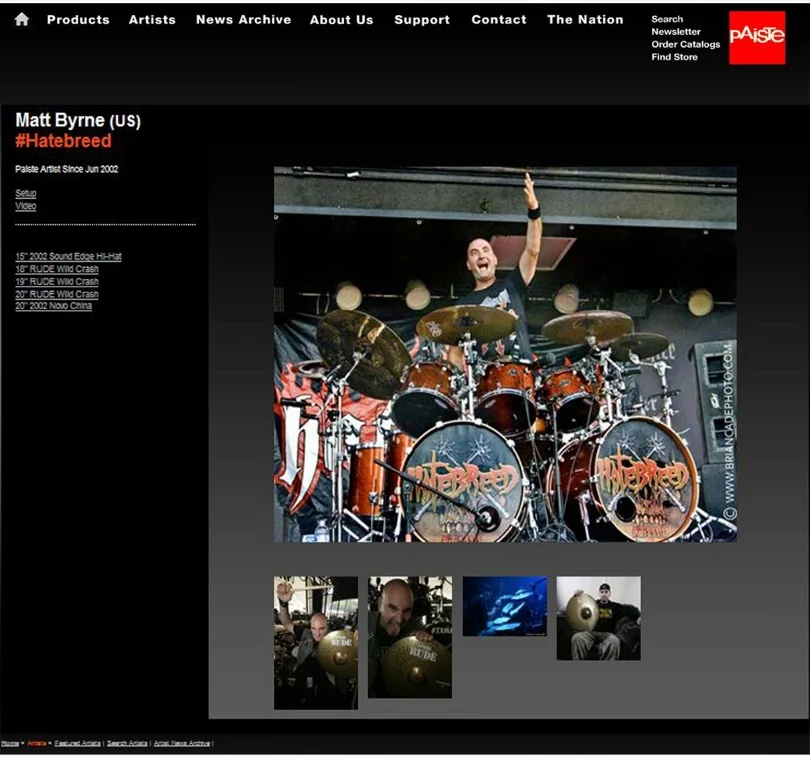Open Artist News Archive footer link
810x757 pixels.
pyautogui.click(x=182, y=743)
